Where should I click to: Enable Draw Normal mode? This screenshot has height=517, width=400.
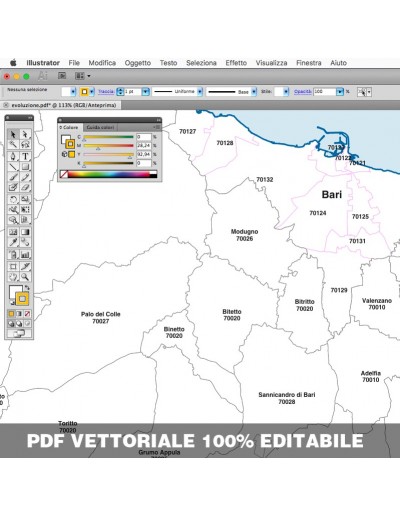[x=11, y=323]
